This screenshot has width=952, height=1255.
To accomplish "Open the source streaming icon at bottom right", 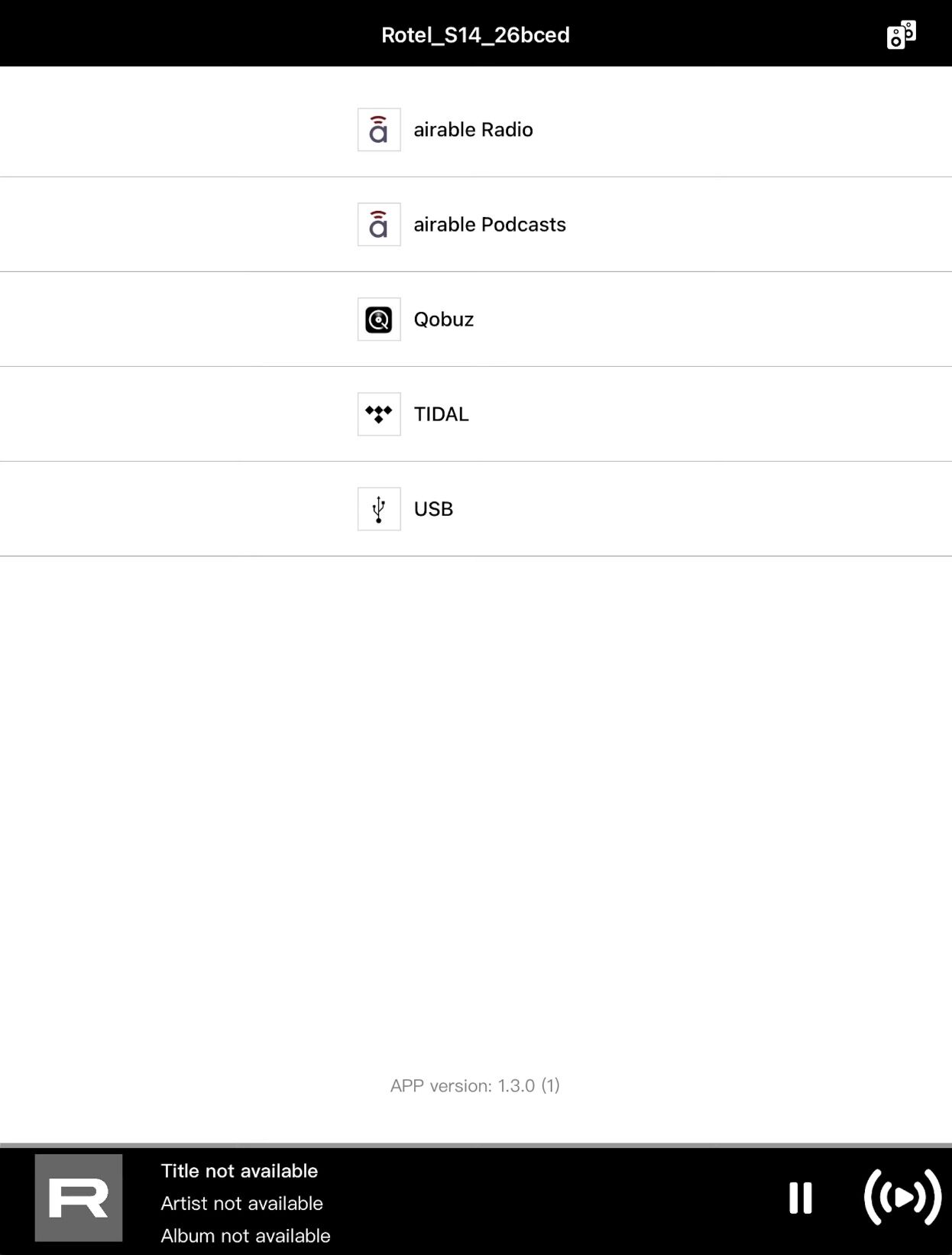I will click(x=902, y=1197).
